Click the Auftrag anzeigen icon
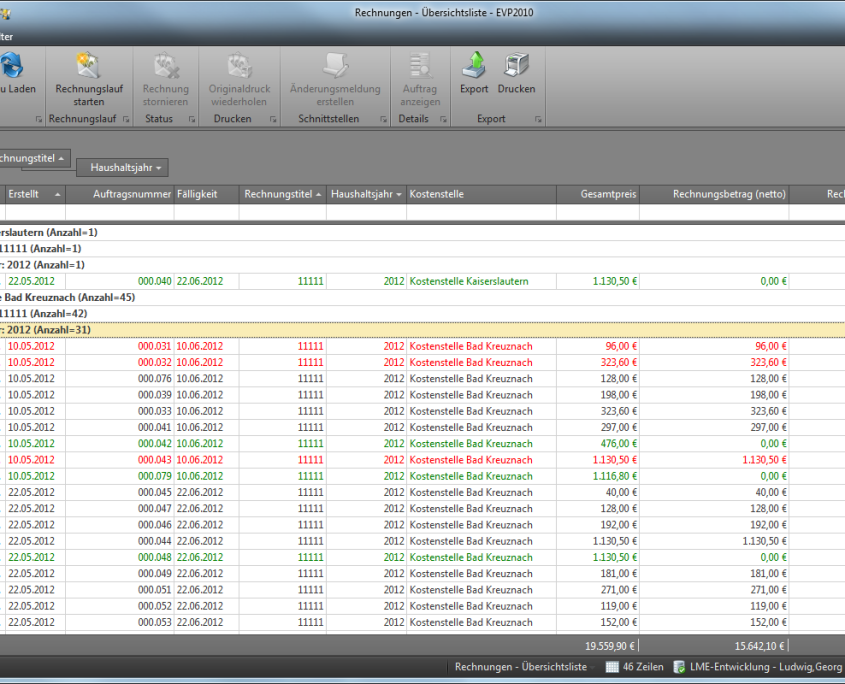 (420, 65)
